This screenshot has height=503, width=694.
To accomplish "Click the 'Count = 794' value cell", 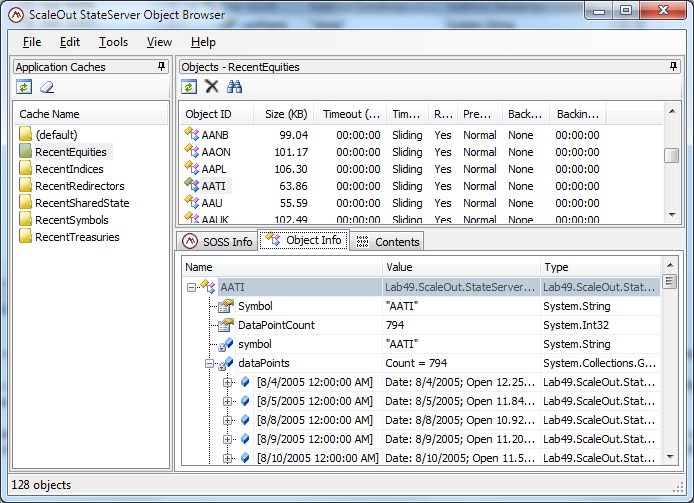I will (416, 363).
